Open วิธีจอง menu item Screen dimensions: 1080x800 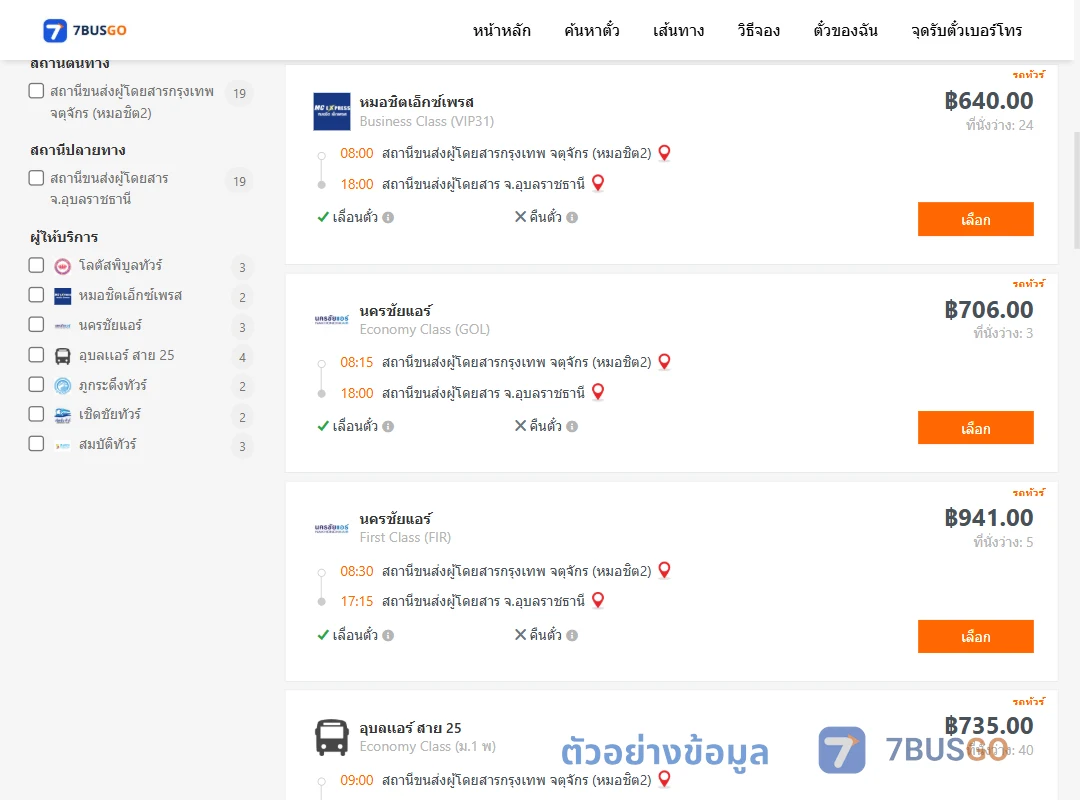[758, 30]
